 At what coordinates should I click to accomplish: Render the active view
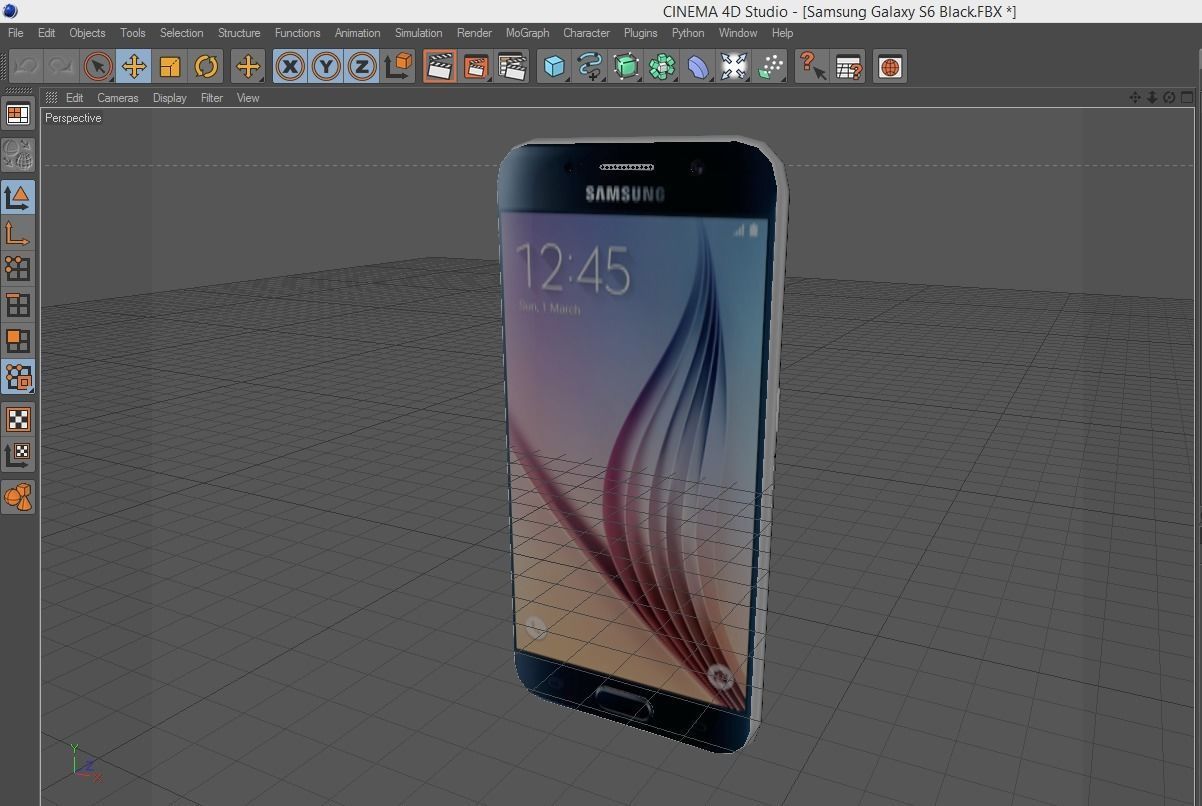click(x=439, y=67)
